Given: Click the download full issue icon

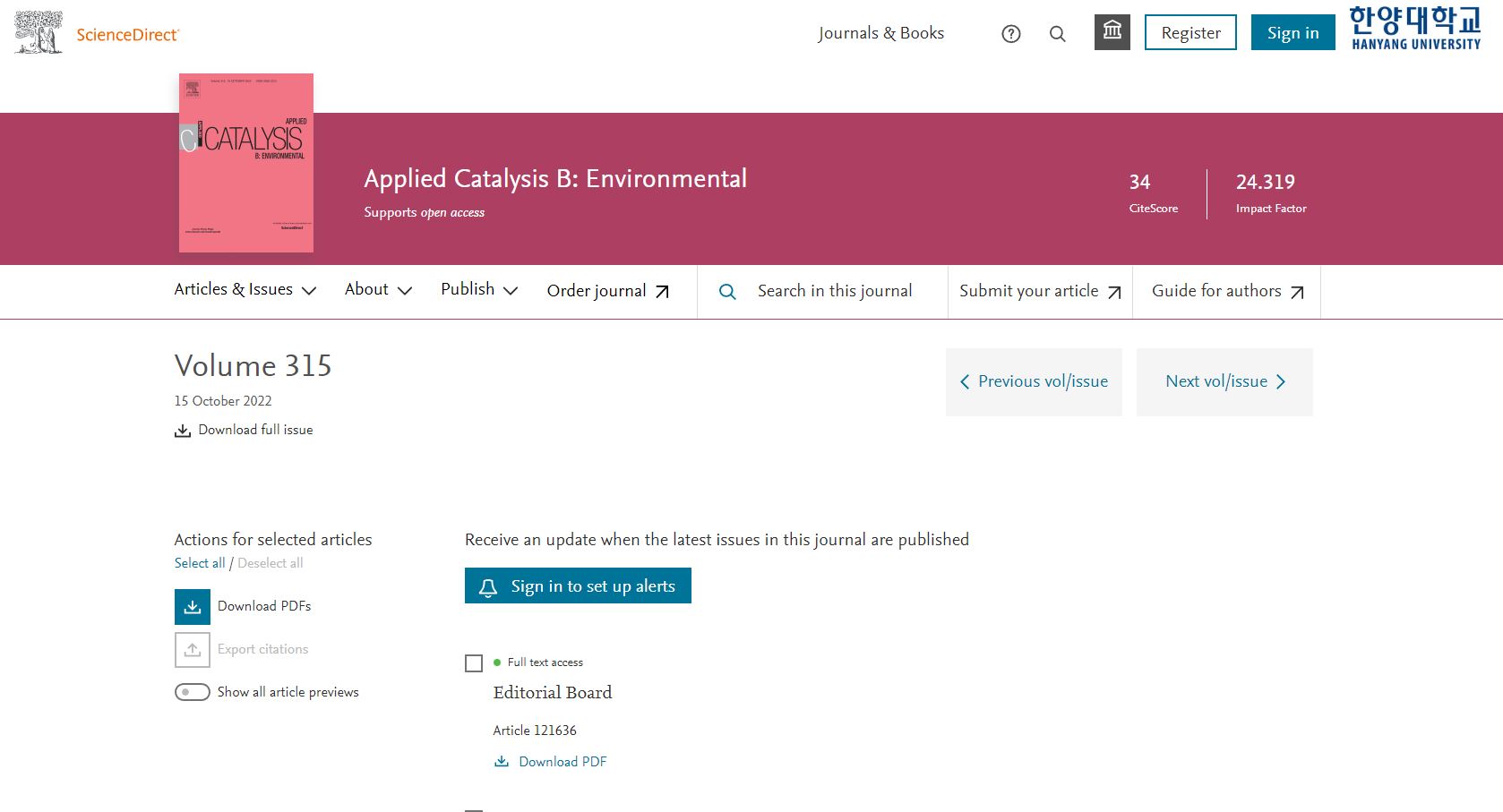Looking at the screenshot, I should [183, 431].
